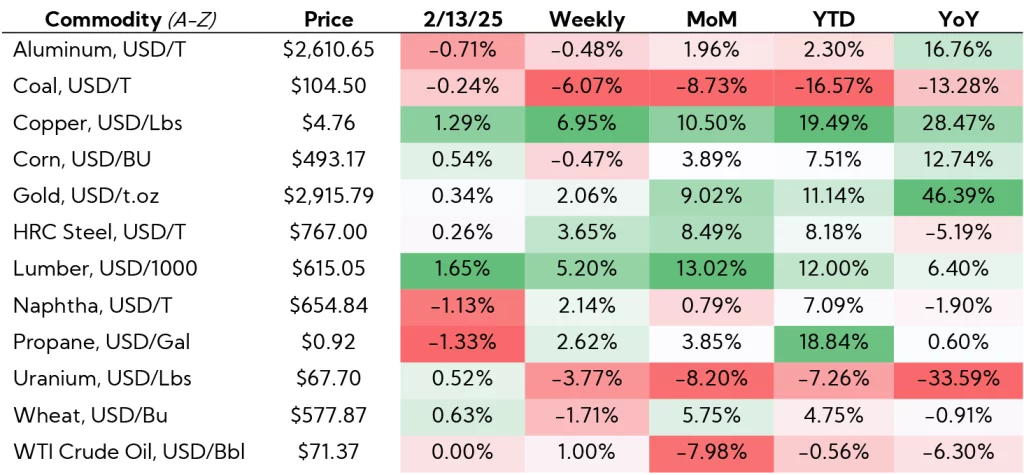Select the 2/13/25 column header
Screen dimensions: 1024x475
pos(462,20)
